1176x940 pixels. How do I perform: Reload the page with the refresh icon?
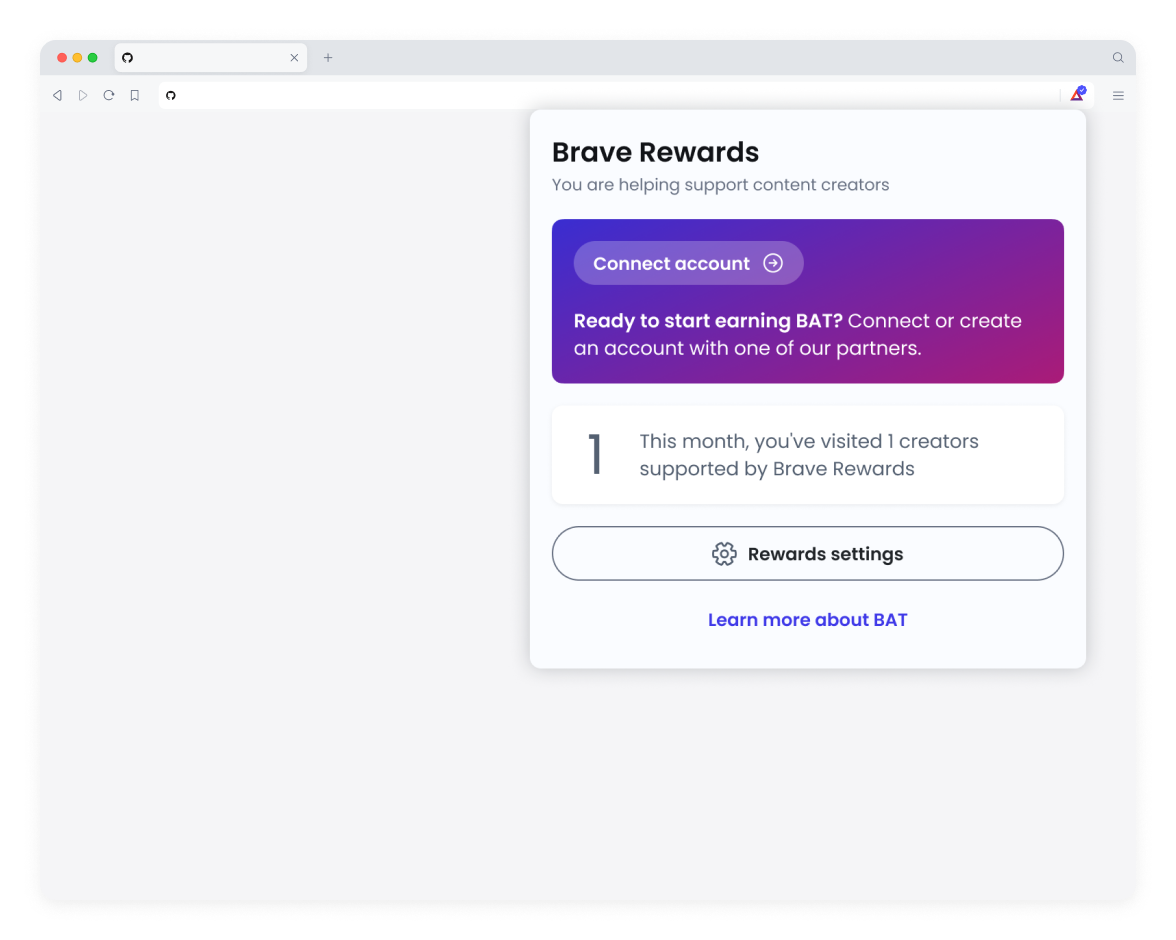click(x=109, y=95)
